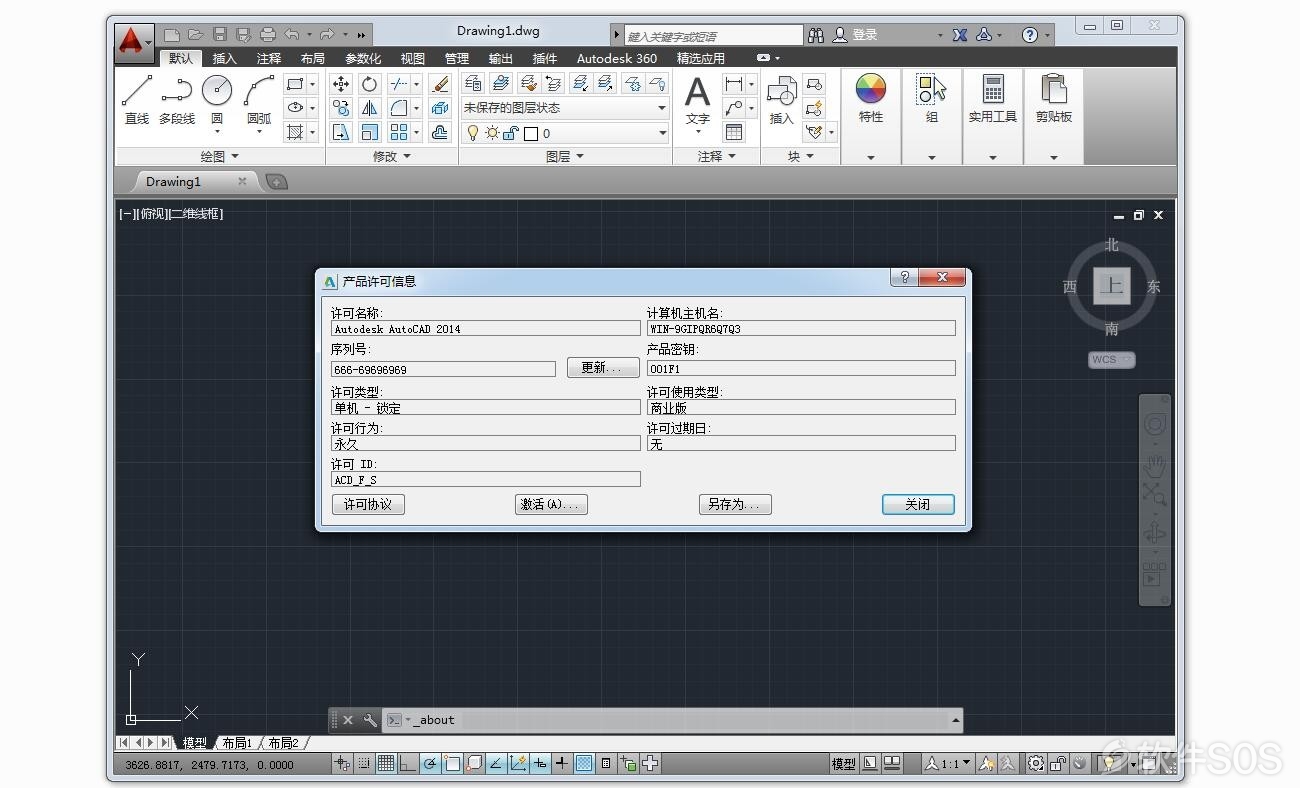Toggle snap mode in status bar
Screen dimensions: 1300x788
click(364, 764)
